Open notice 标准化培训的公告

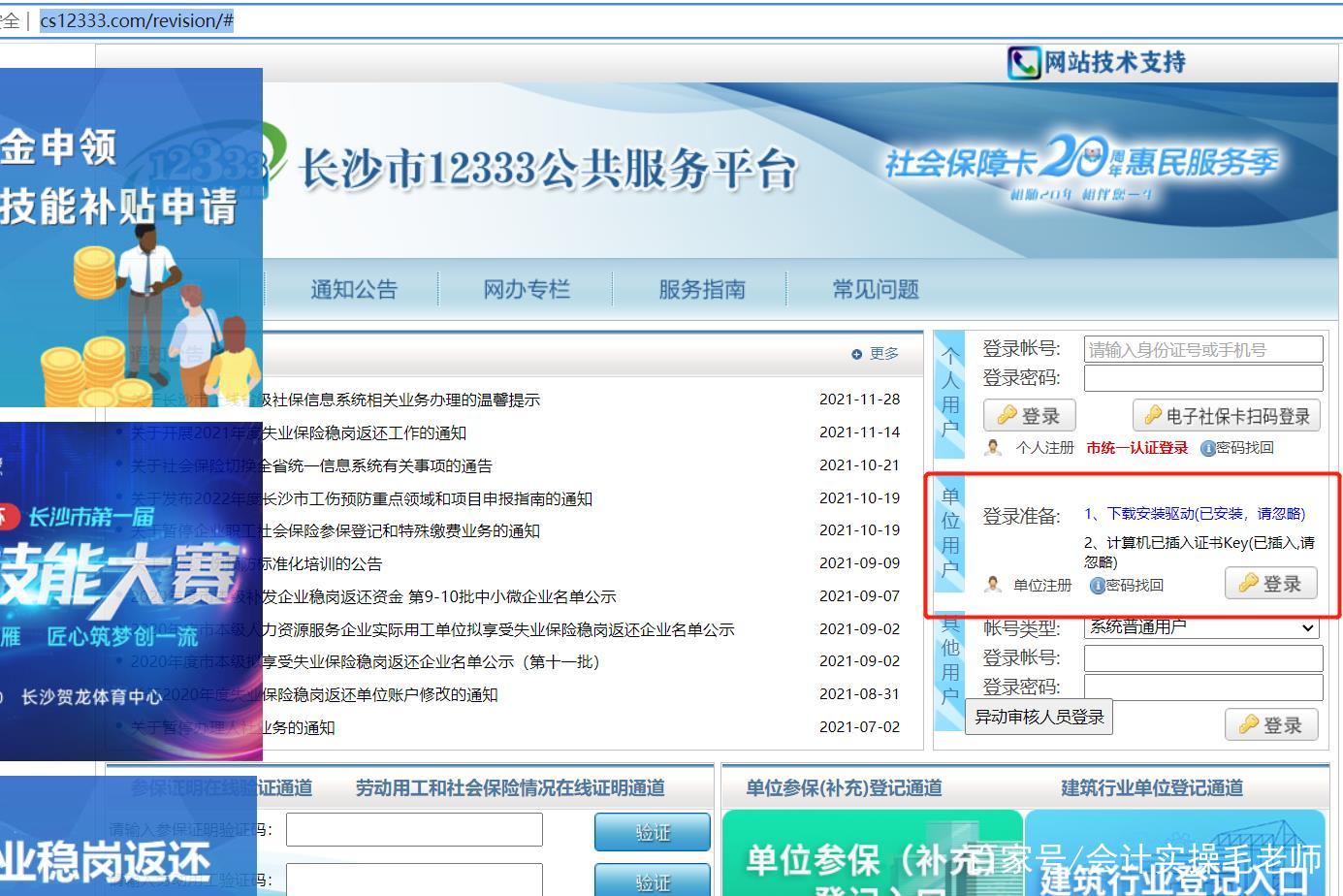257,563
